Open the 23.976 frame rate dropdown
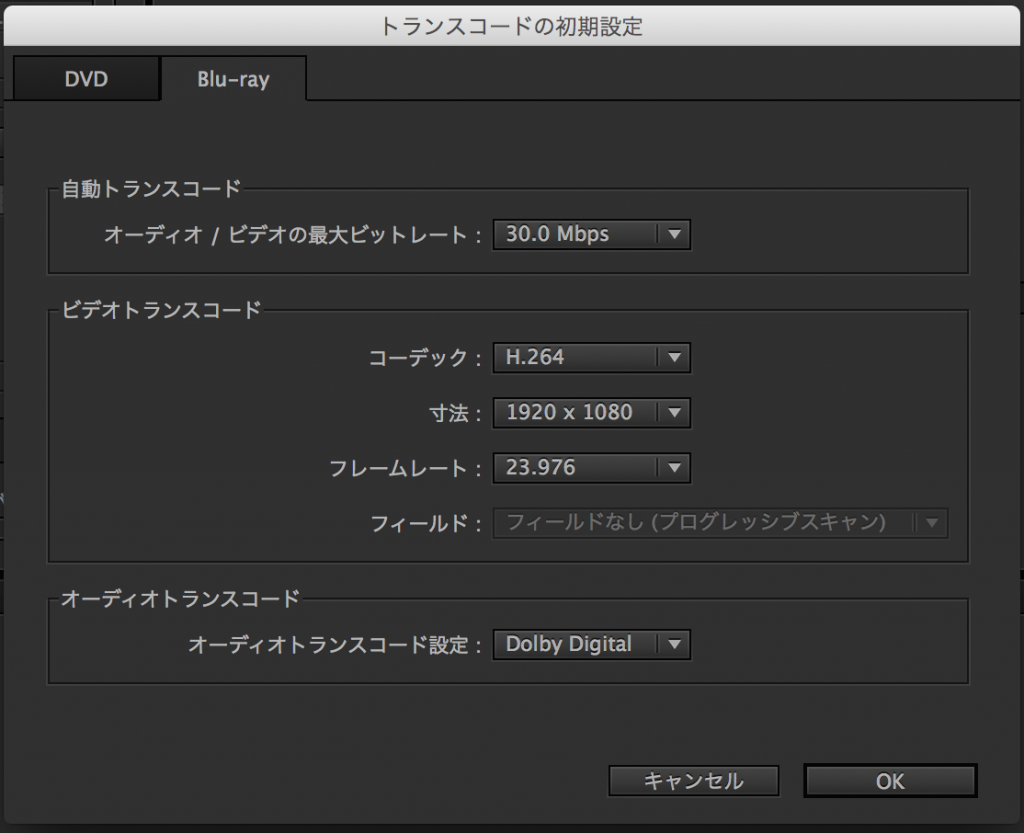This screenshot has width=1024, height=833. tap(576, 467)
